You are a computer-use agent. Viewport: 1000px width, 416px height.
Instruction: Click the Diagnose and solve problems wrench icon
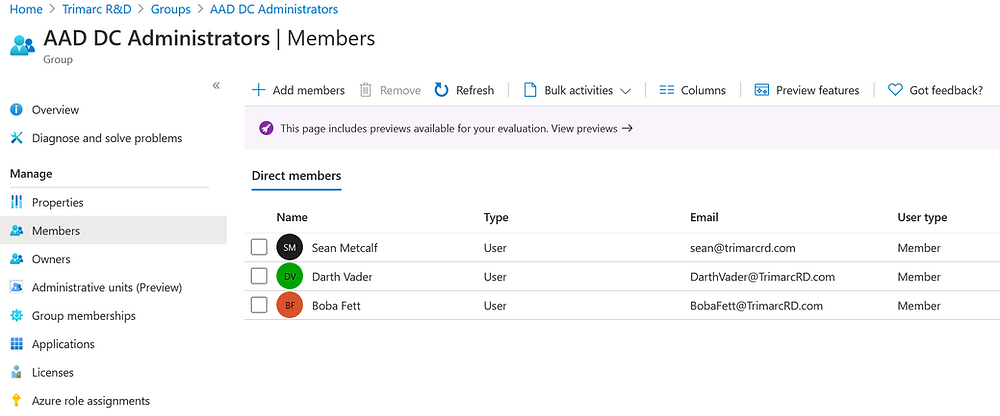click(x=17, y=138)
